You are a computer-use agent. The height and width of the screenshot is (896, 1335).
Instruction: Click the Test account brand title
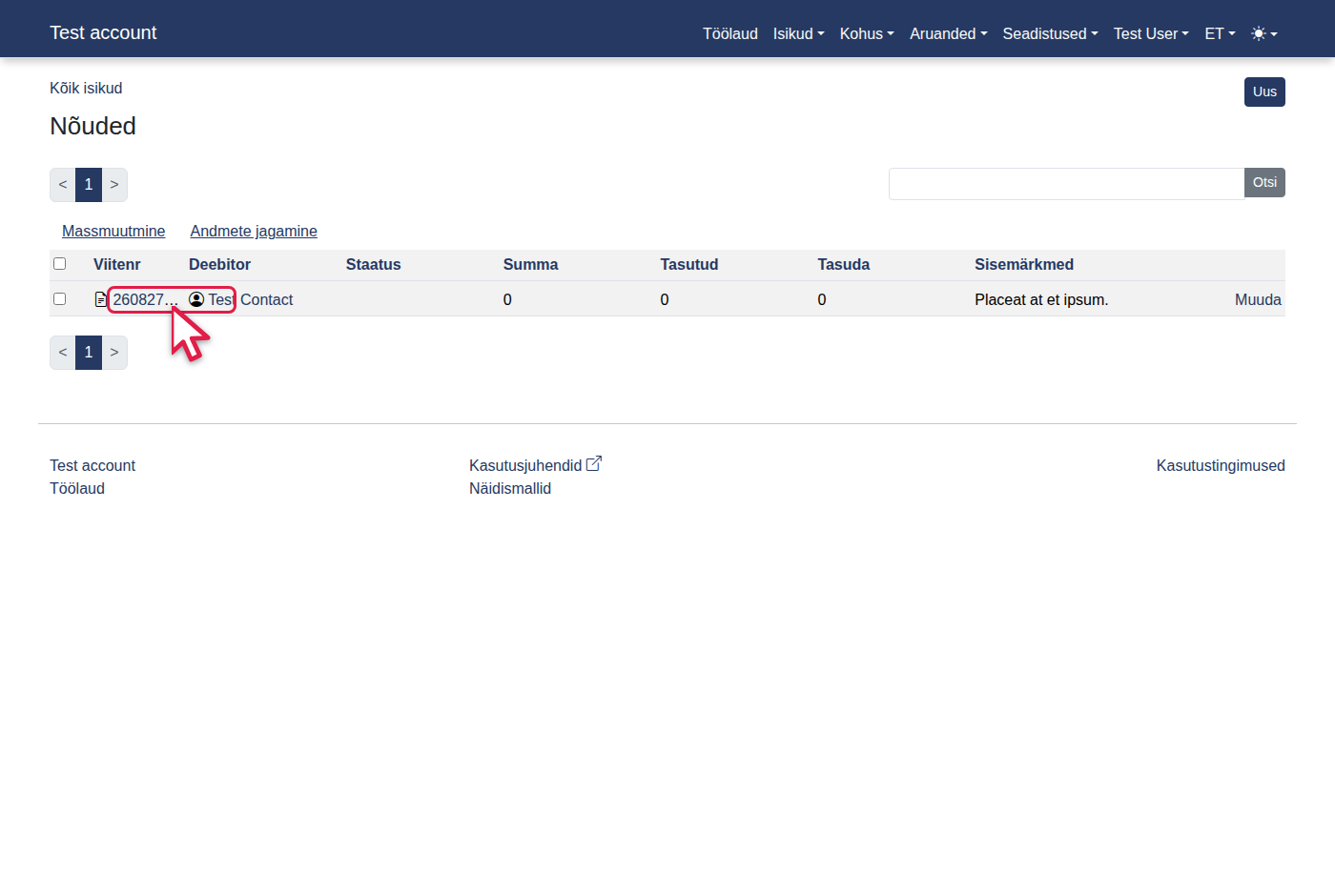point(103,32)
